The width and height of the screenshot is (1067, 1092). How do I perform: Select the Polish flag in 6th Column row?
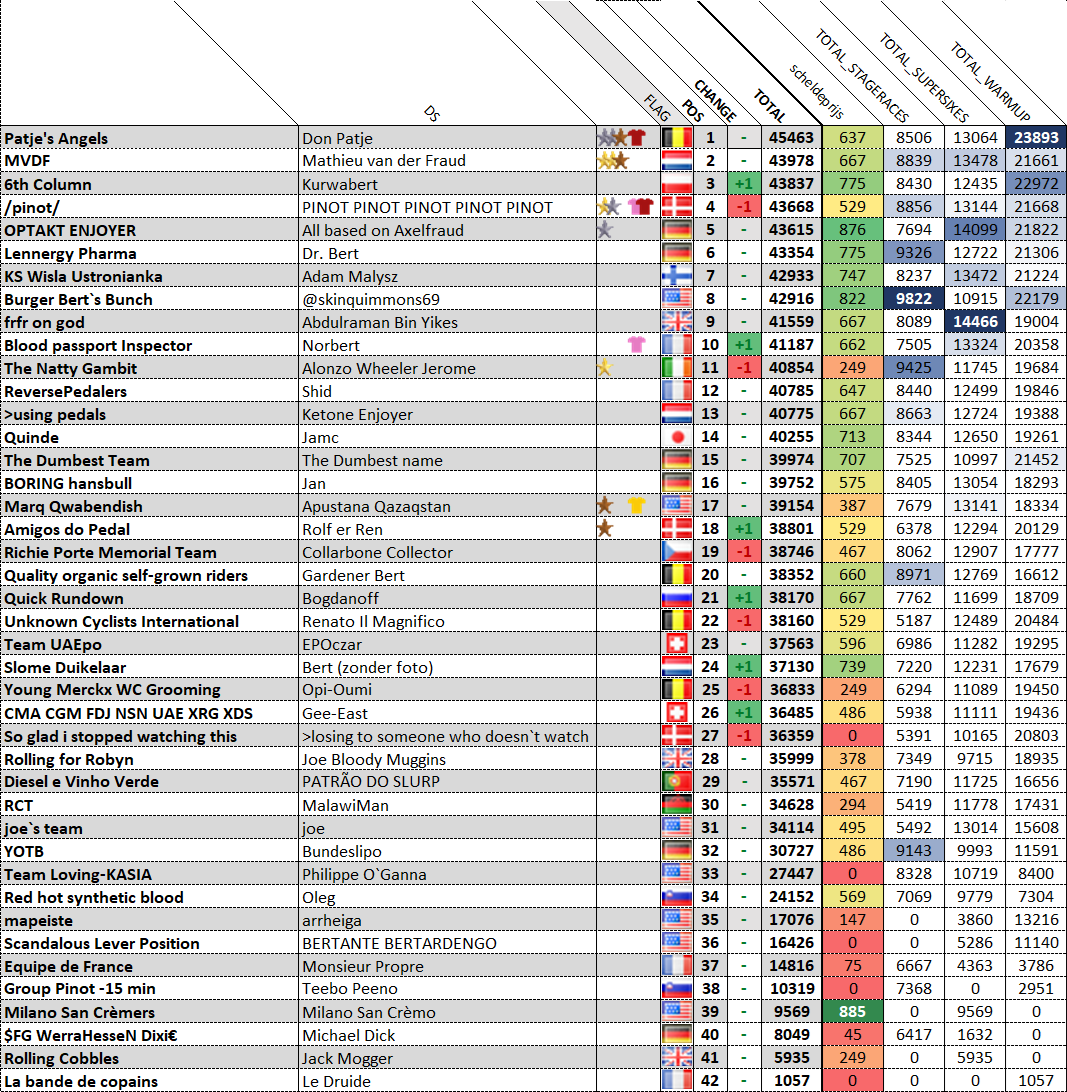pos(676,183)
